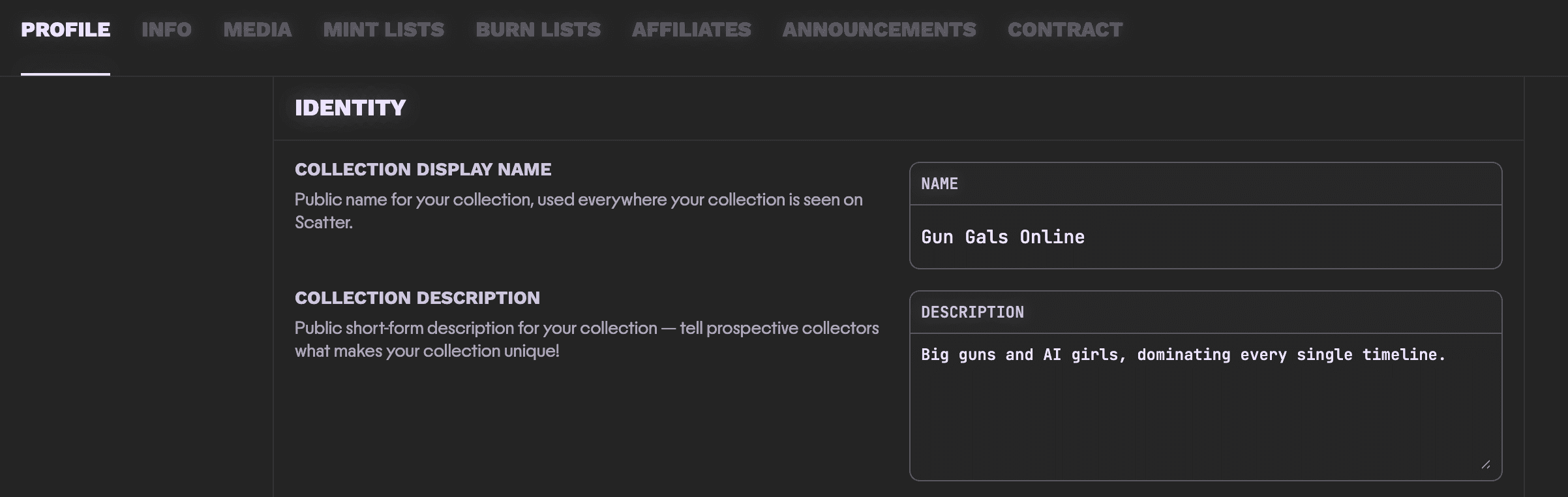This screenshot has height=497, width=1568.
Task: Select the Profile tab
Action: click(x=65, y=30)
